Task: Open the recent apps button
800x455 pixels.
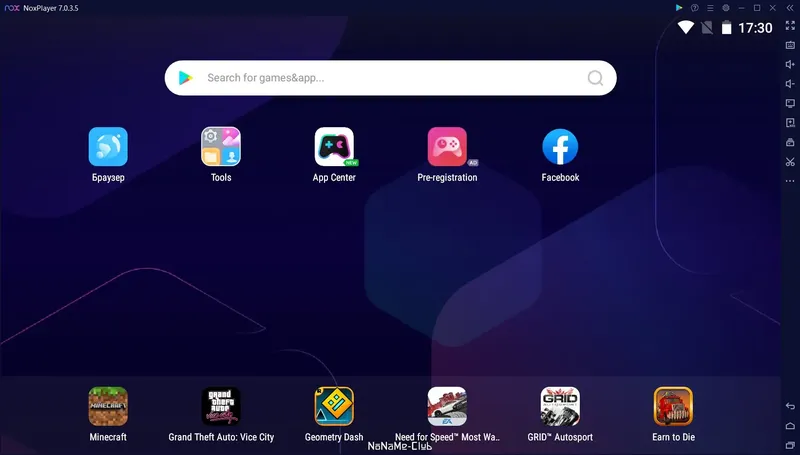Action: tap(790, 445)
